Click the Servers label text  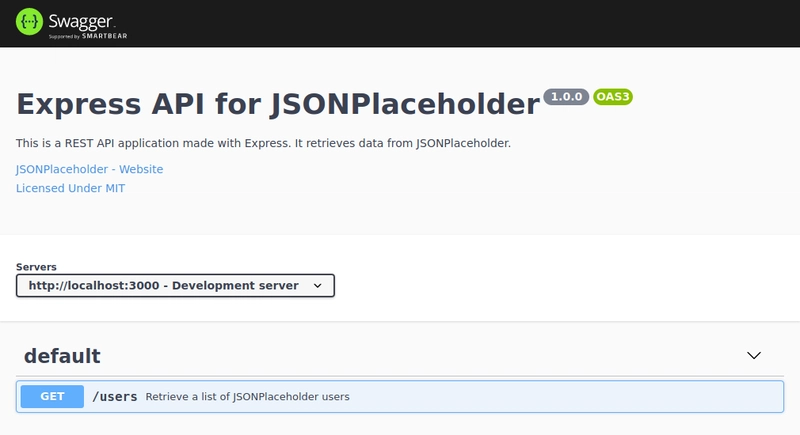[x=36, y=267]
